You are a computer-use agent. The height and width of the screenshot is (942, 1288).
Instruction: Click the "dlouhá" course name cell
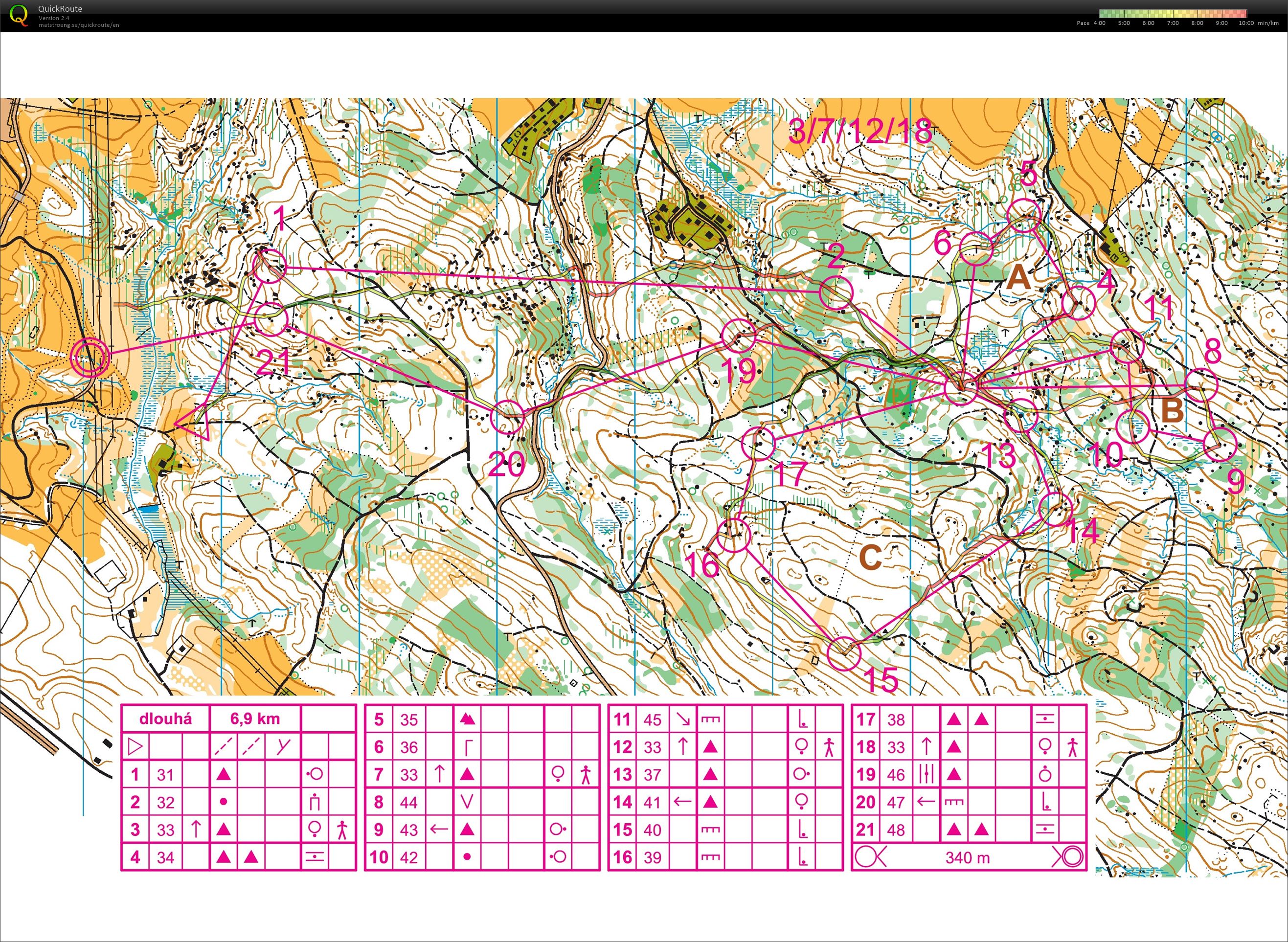pyautogui.click(x=166, y=718)
